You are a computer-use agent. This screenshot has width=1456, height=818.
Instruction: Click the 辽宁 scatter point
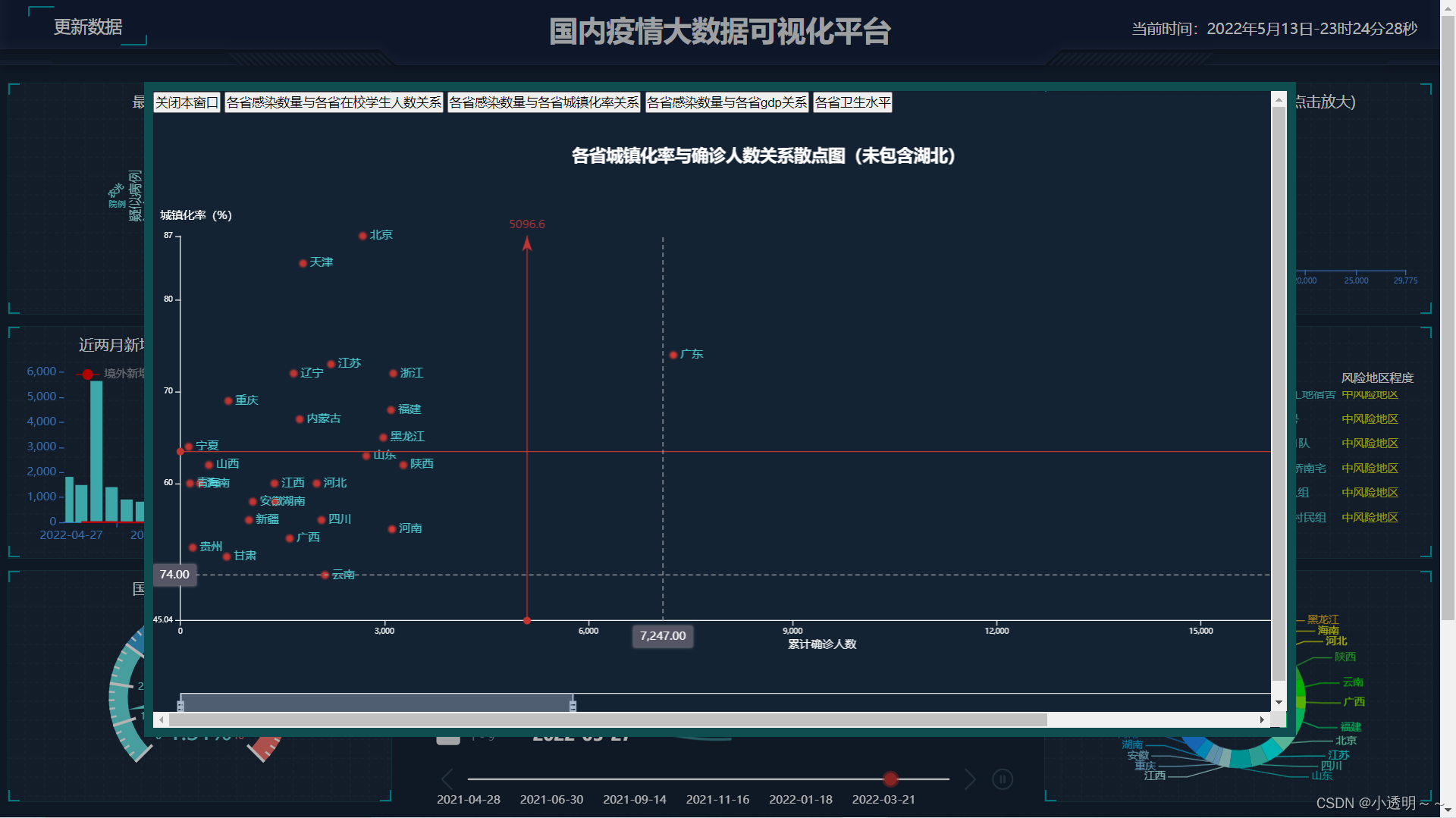293,374
